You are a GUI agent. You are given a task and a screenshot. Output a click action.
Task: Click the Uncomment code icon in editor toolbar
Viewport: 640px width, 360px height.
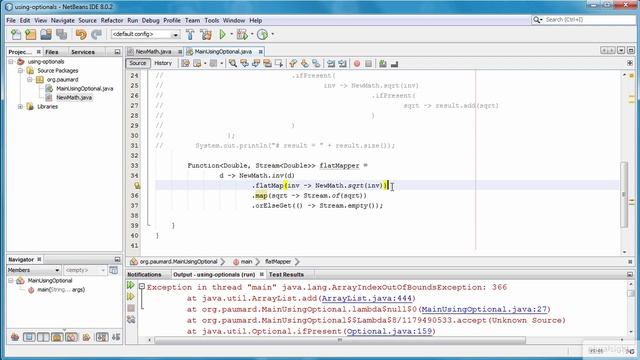tap(394, 64)
